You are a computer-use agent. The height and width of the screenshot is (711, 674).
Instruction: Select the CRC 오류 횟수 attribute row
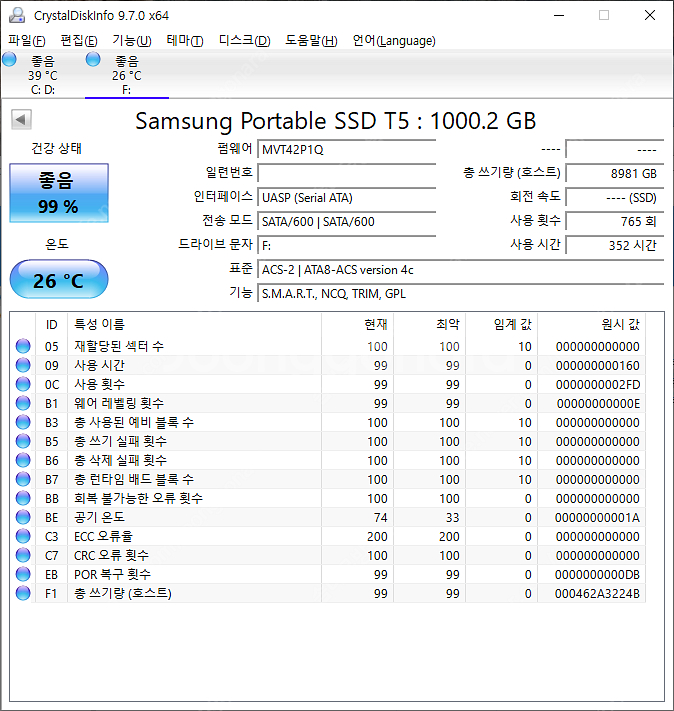tap(327, 555)
